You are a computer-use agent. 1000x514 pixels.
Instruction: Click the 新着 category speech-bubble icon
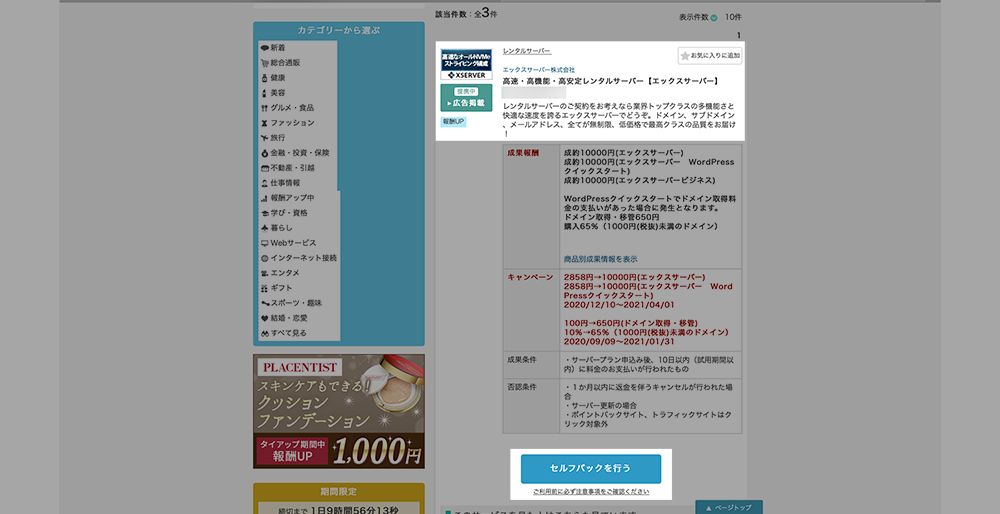265,48
